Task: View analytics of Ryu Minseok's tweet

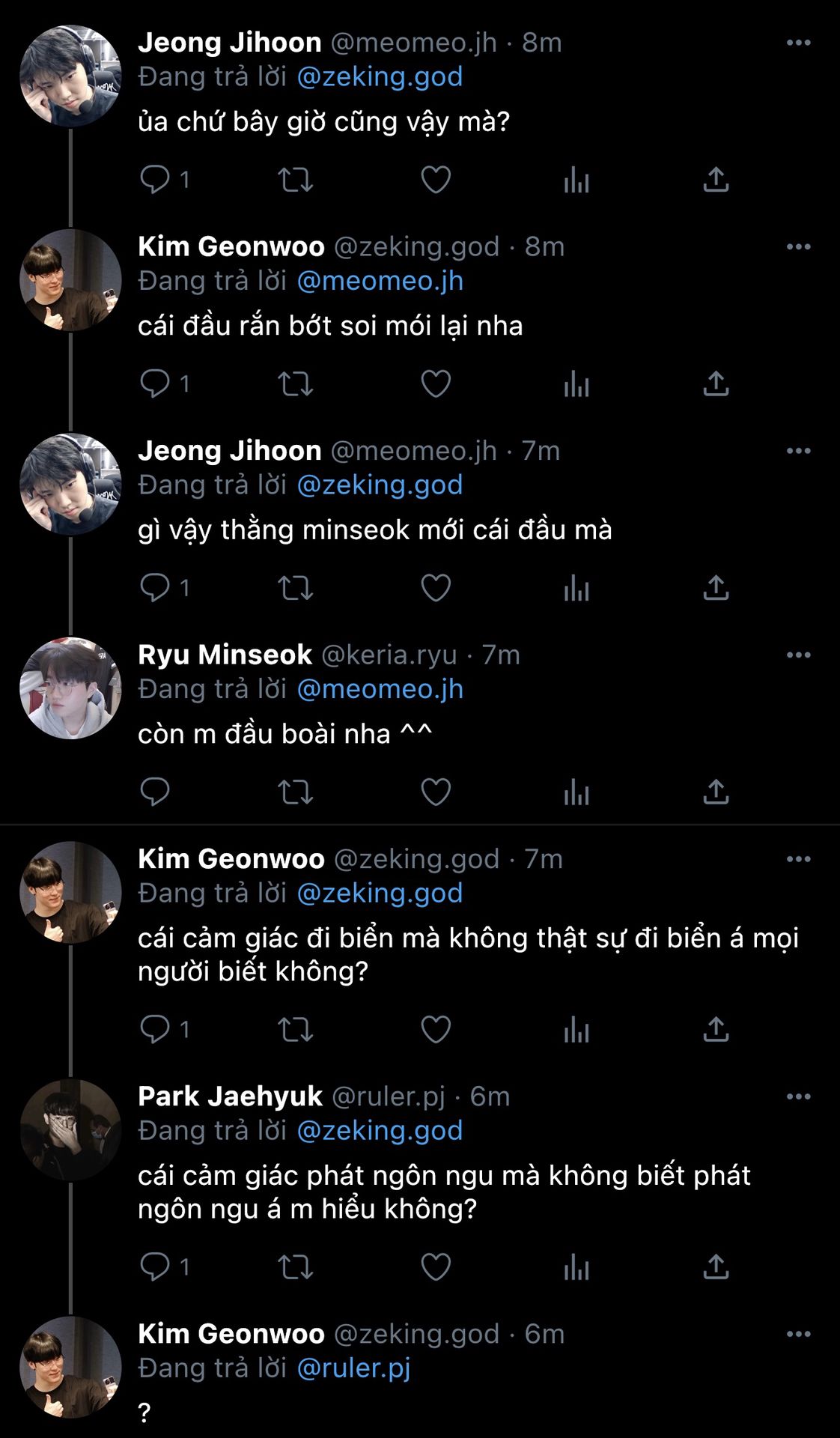Action: [576, 792]
